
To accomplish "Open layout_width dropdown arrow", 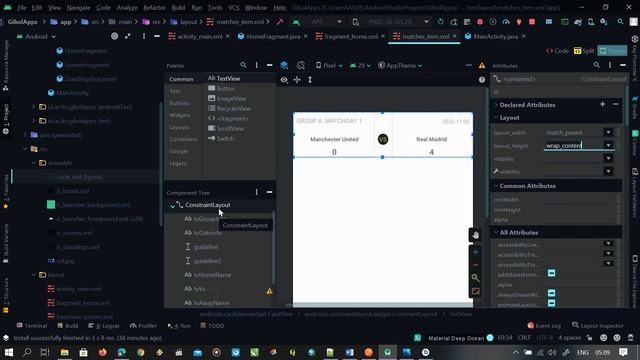I will [608, 132].
